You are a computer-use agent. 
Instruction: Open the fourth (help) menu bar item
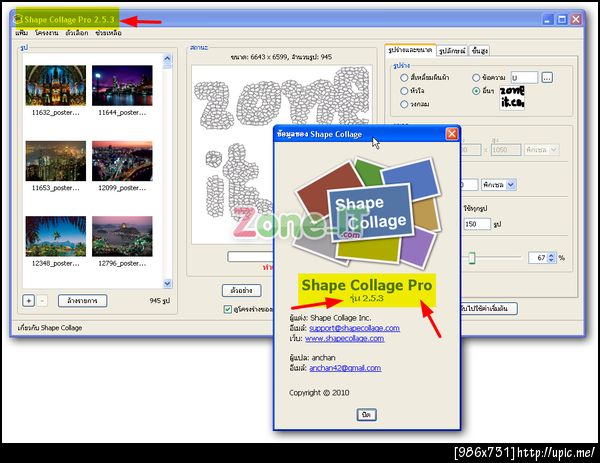tap(109, 33)
